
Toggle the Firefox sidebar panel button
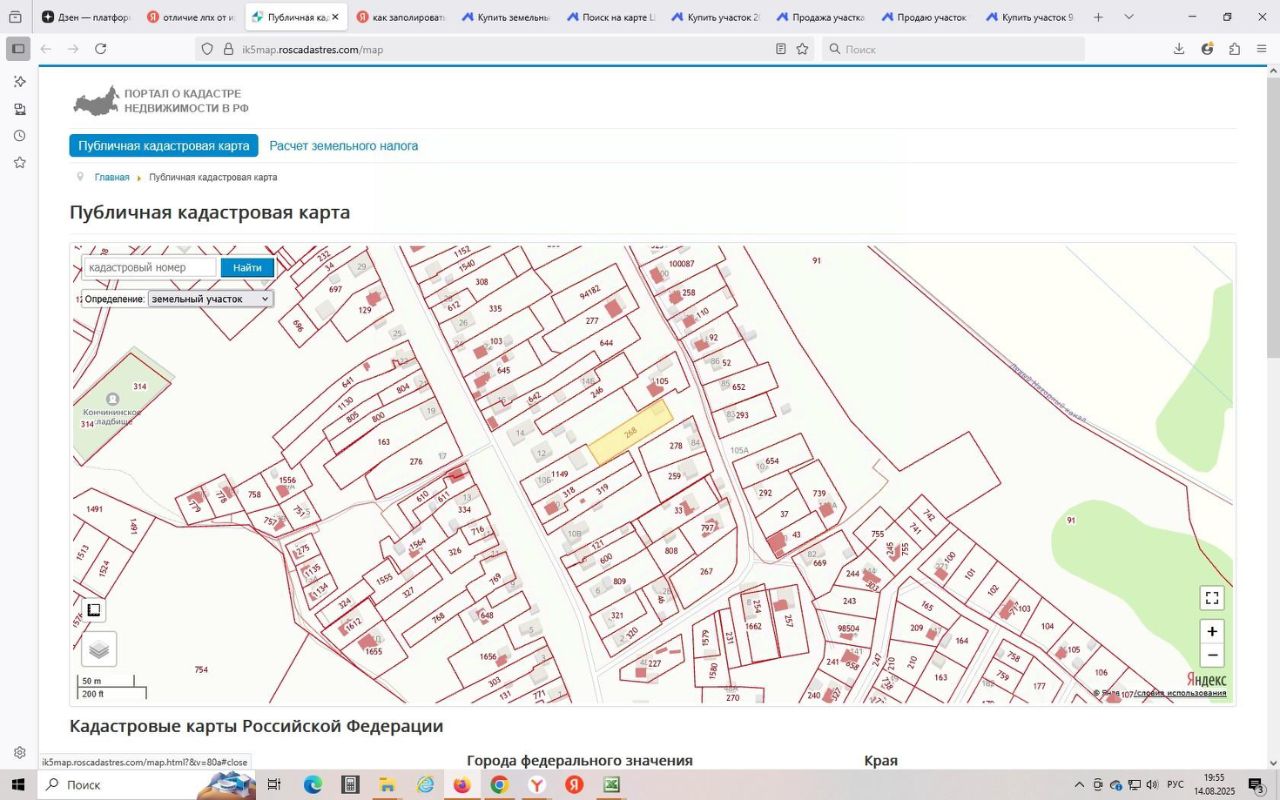18,49
